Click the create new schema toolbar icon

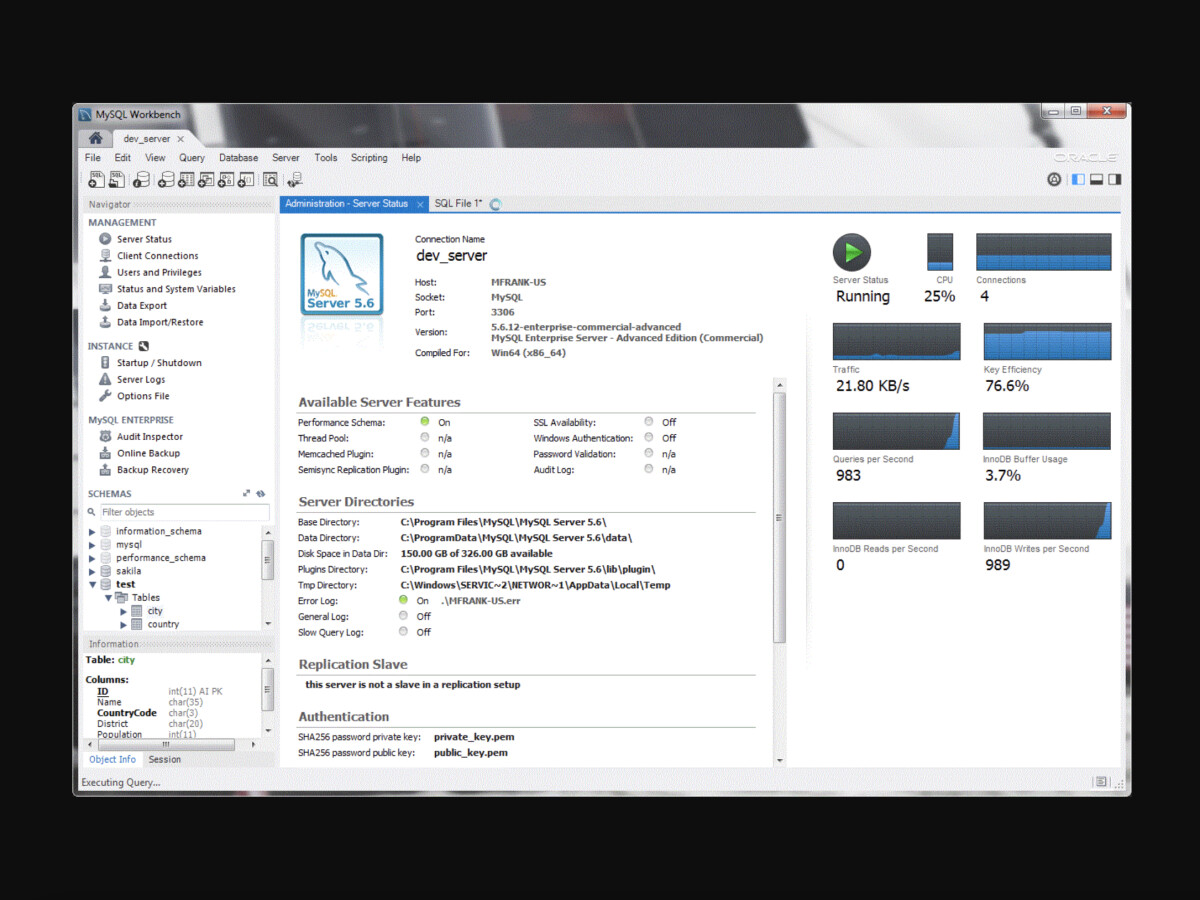click(166, 180)
